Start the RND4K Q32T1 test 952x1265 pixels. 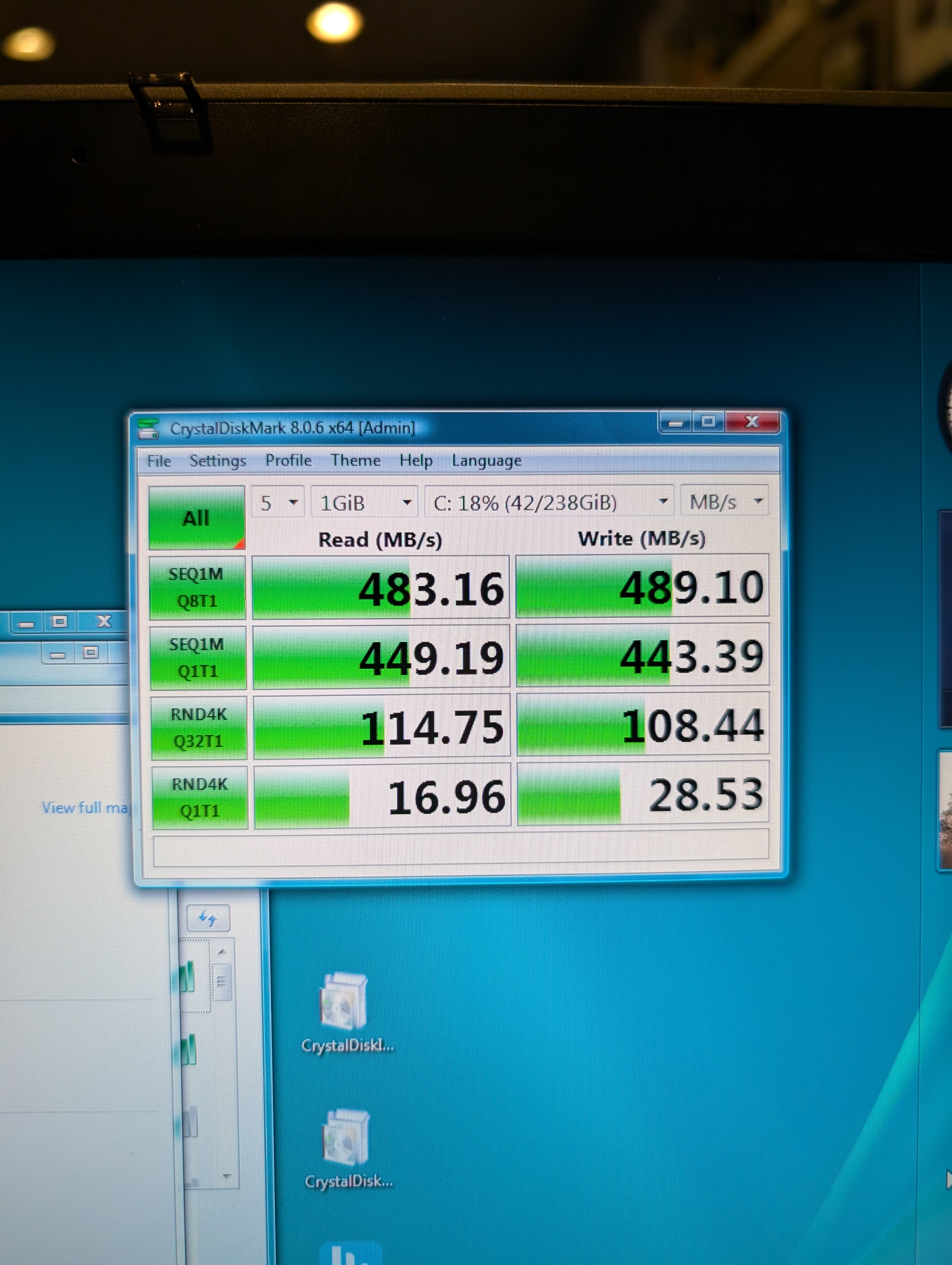[x=199, y=727]
